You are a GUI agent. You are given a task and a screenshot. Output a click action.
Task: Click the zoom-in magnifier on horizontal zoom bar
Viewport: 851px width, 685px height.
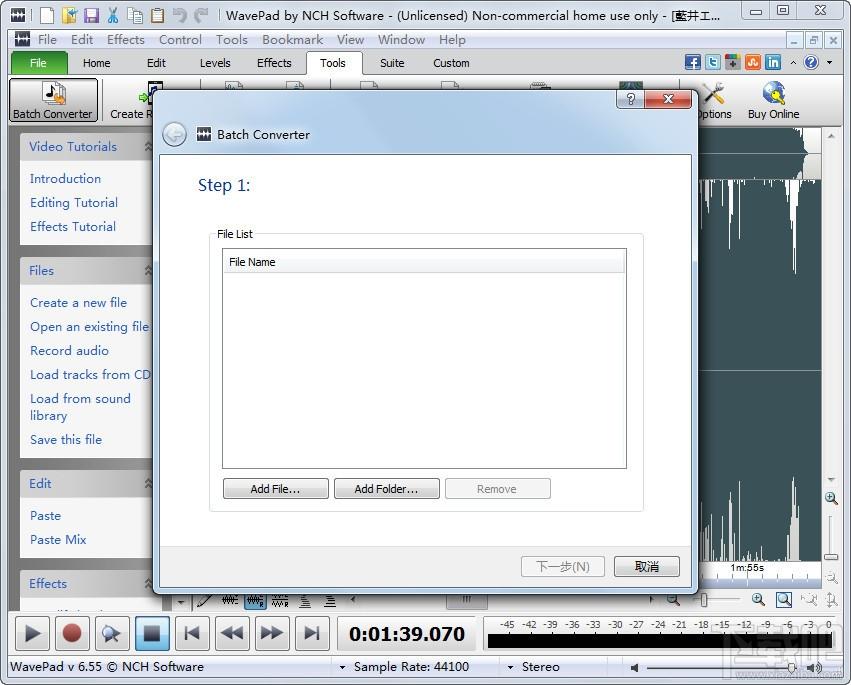(758, 599)
